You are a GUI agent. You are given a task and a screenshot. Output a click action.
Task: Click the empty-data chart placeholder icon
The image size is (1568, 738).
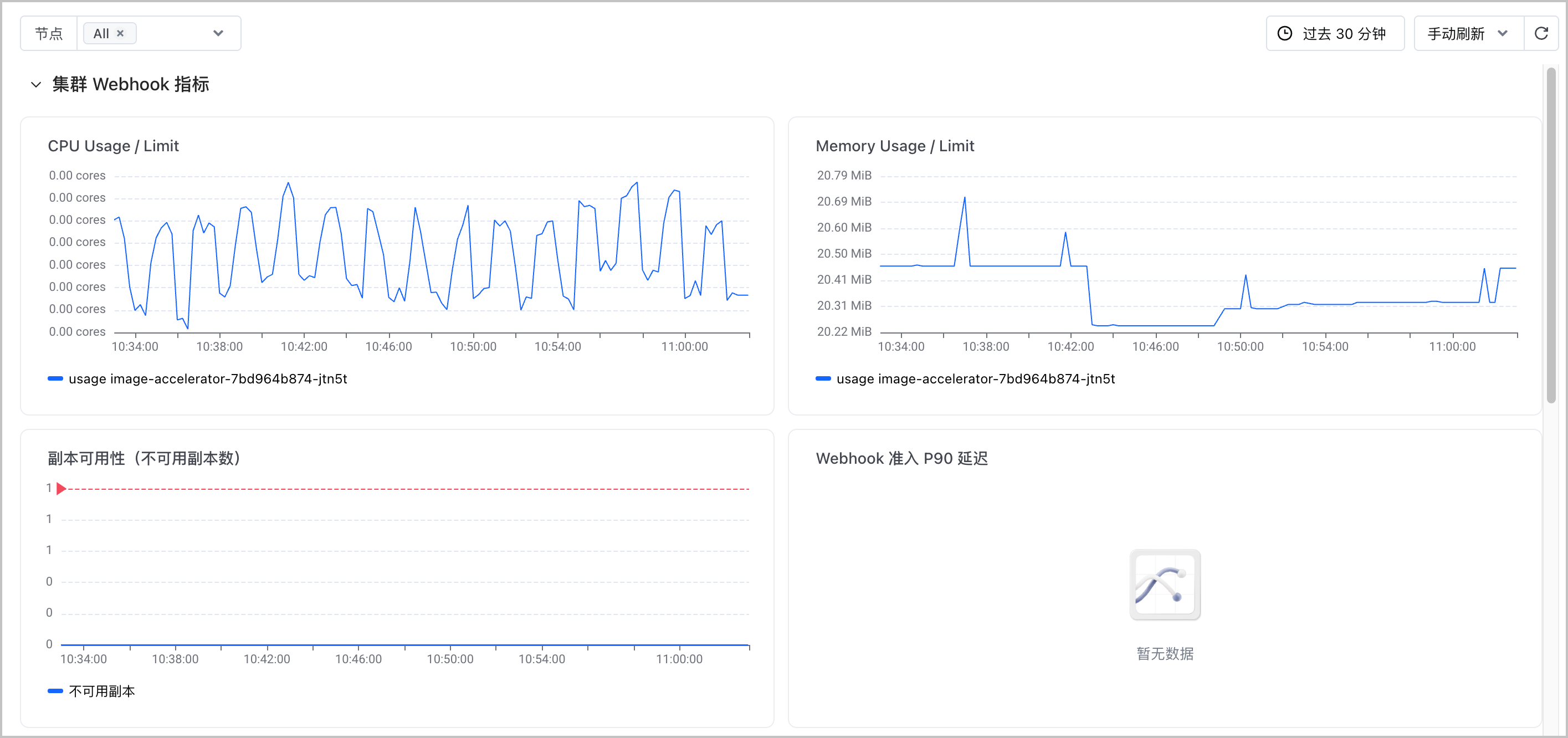click(x=1165, y=585)
